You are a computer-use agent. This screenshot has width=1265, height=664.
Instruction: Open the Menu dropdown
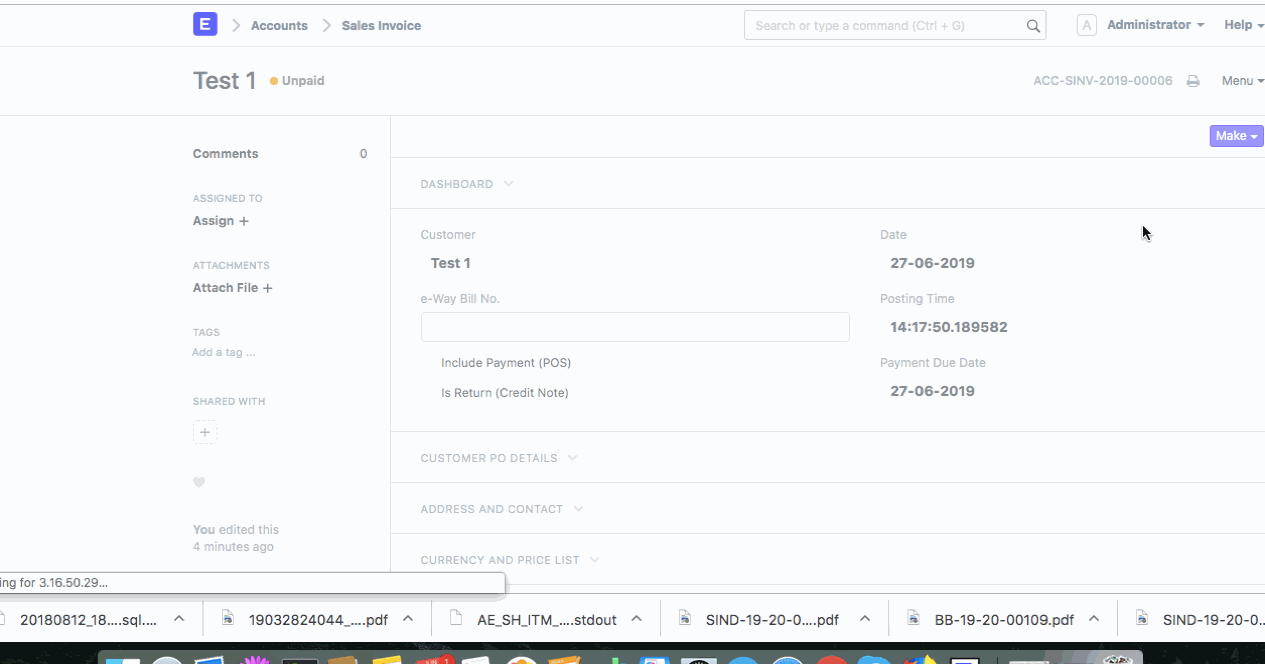tap(1241, 80)
